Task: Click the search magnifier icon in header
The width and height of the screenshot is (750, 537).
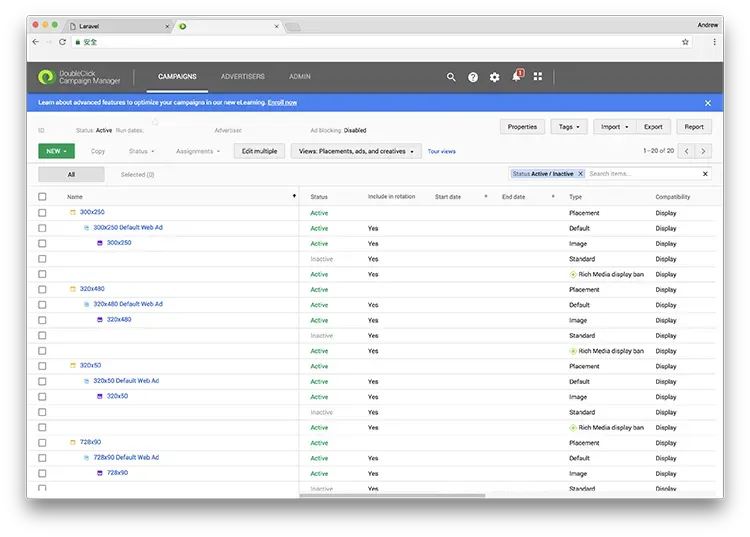Action: [451, 77]
